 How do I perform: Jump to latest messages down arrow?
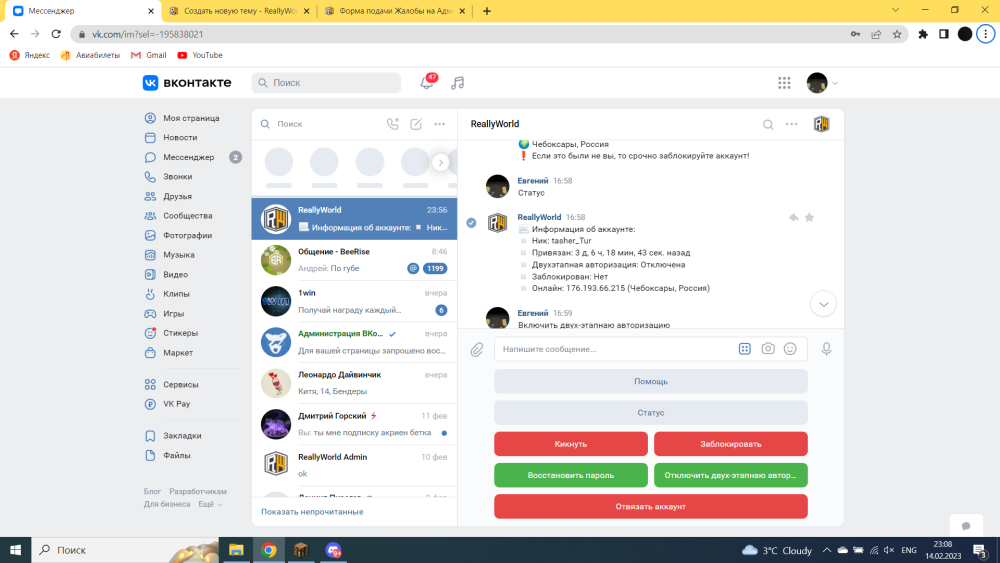coord(823,304)
